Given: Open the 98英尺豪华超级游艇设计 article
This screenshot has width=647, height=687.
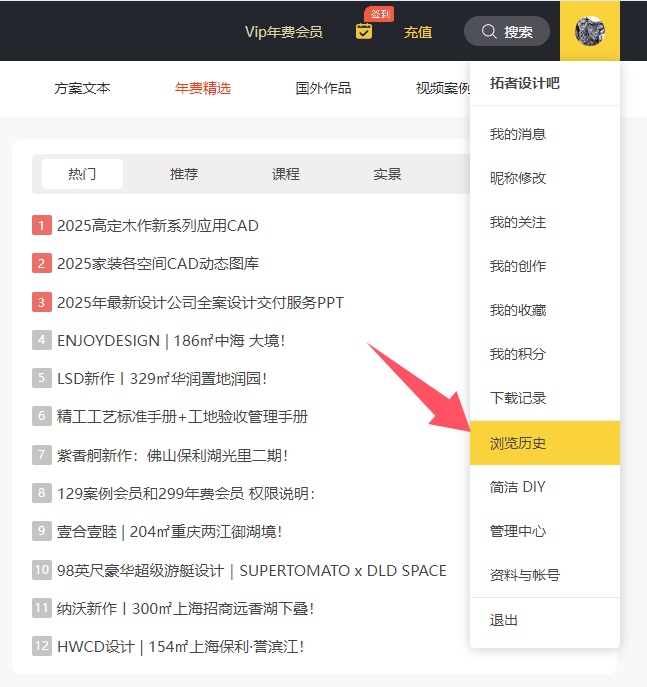Looking at the screenshot, I should pyautogui.click(x=251, y=570).
